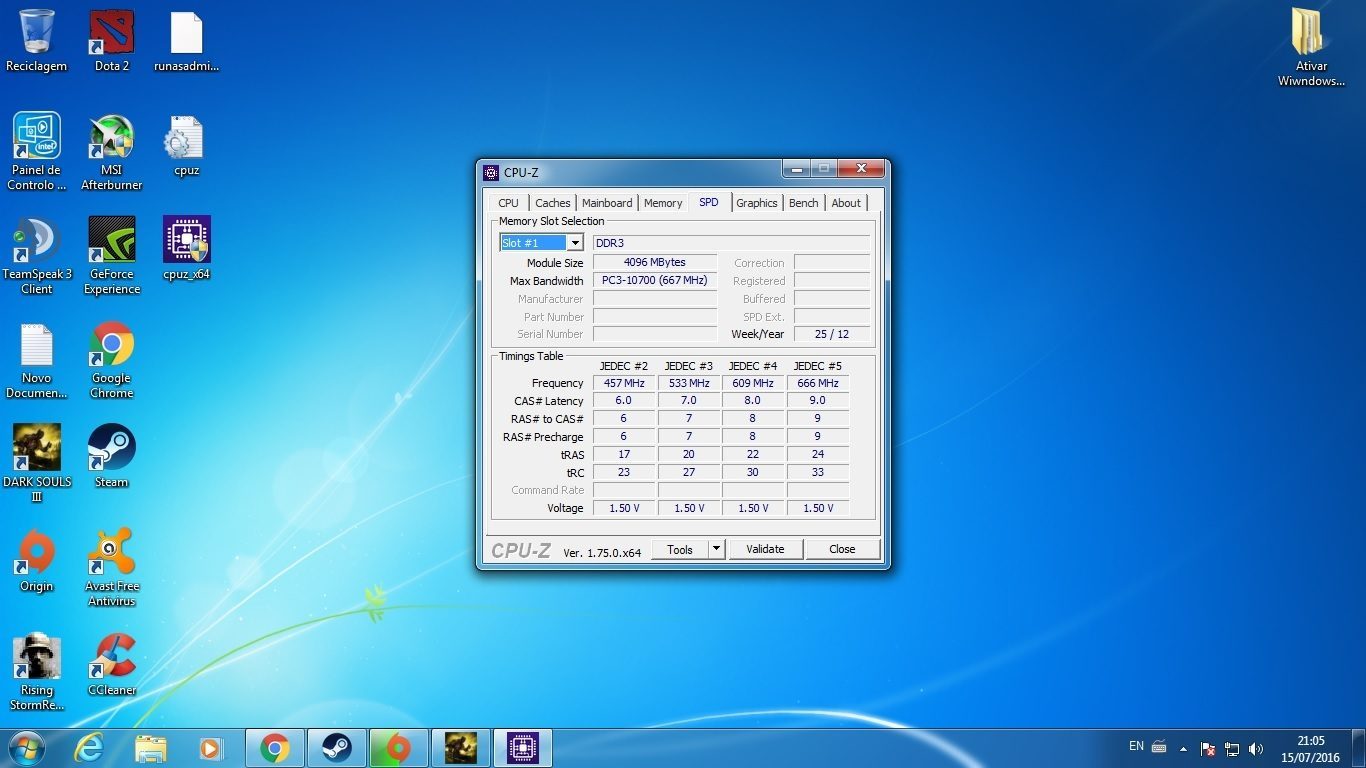
Task: Click the 666 MHz frequency cell
Action: point(818,383)
